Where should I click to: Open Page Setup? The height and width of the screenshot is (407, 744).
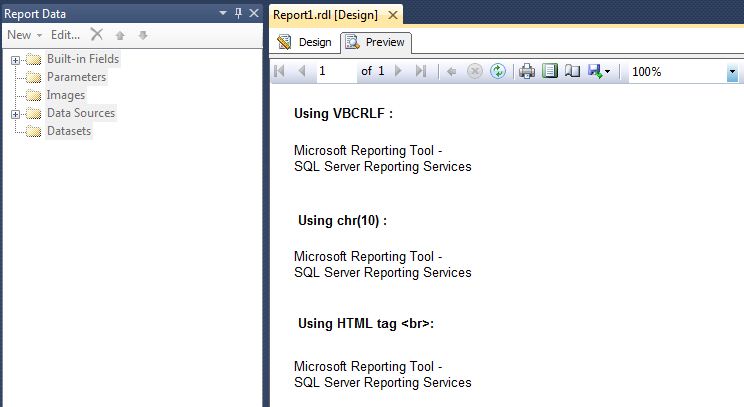572,71
